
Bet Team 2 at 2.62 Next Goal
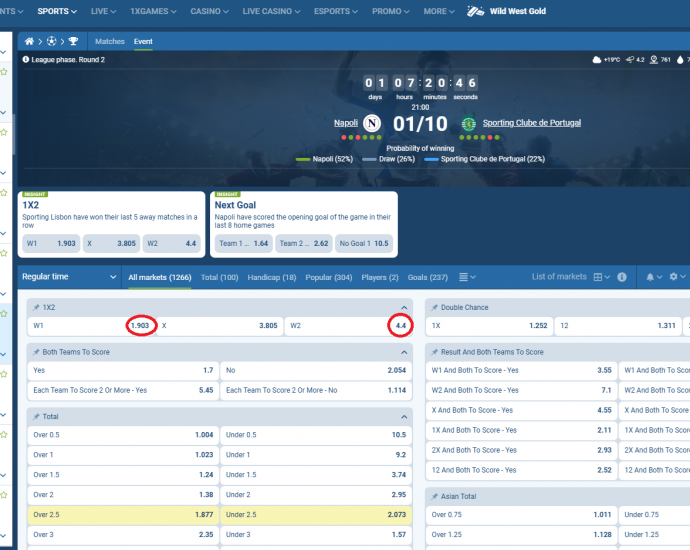[304, 243]
